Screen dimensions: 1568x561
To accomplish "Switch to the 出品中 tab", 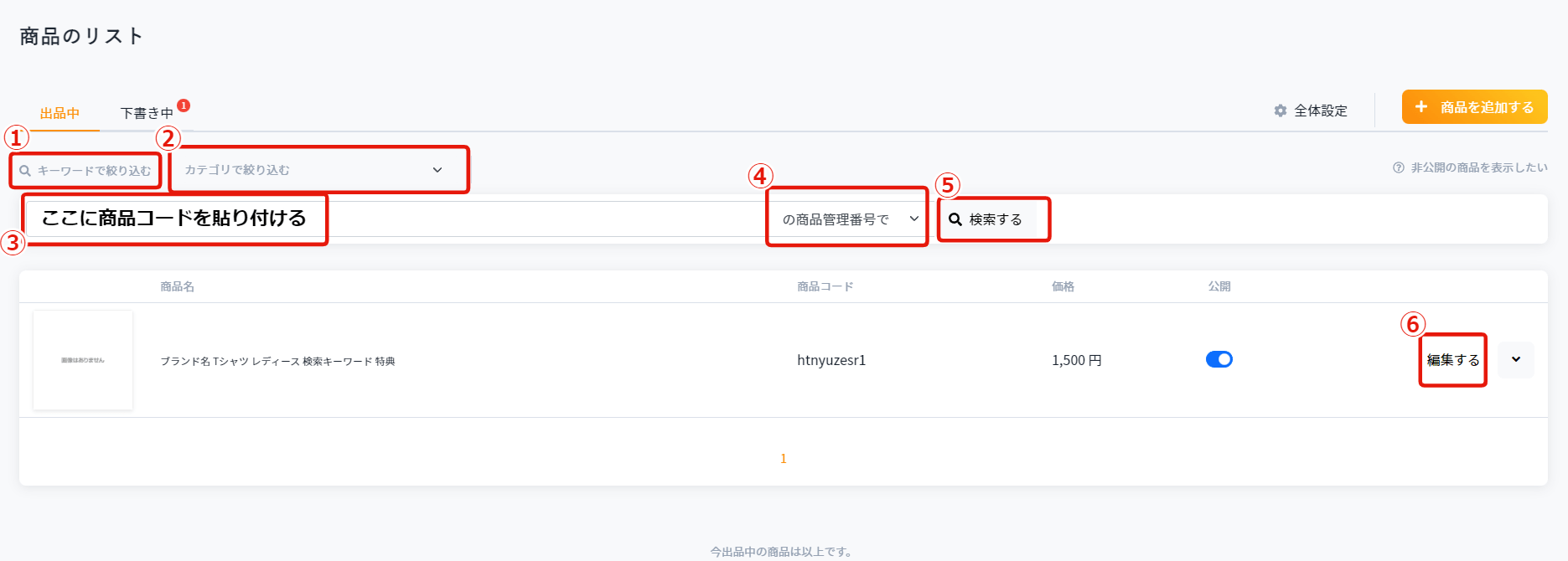I will point(60,113).
